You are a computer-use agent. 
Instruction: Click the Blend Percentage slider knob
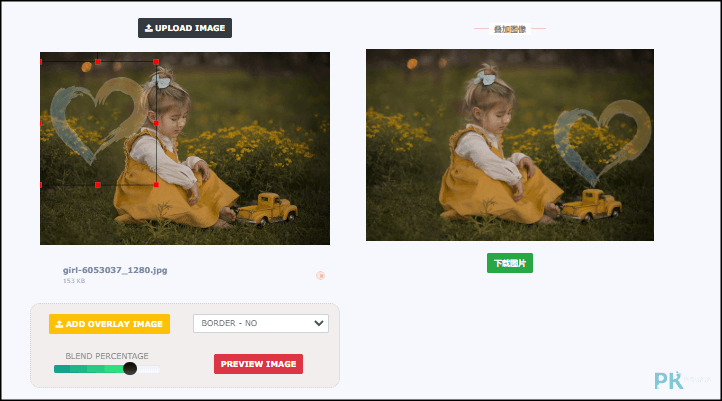coord(130,368)
